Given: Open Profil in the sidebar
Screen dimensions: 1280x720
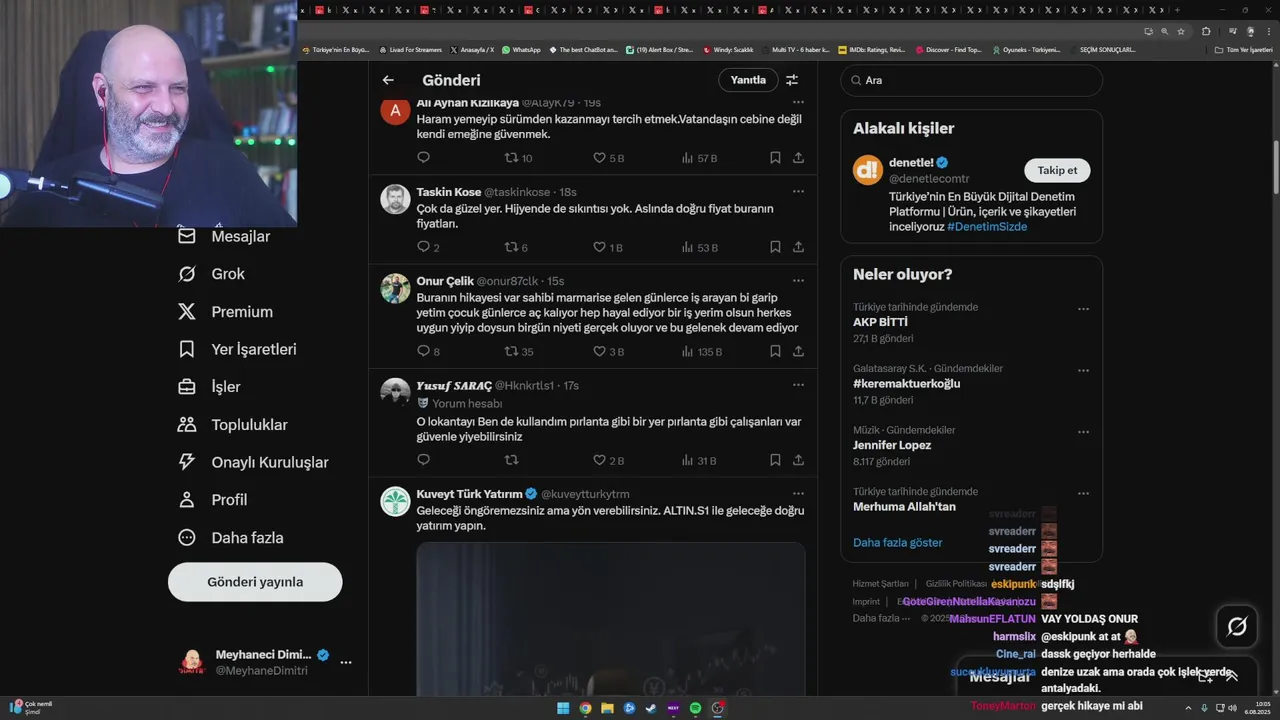Looking at the screenshot, I should pyautogui.click(x=211, y=500).
